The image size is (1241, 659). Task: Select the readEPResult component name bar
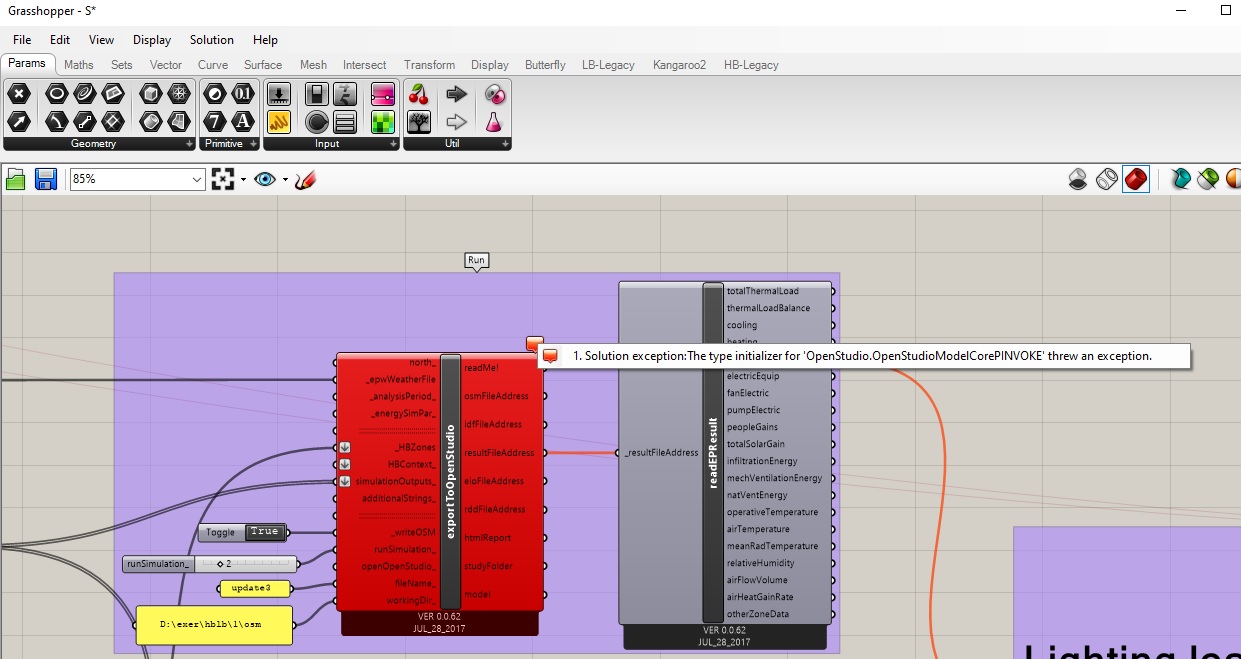(x=713, y=452)
